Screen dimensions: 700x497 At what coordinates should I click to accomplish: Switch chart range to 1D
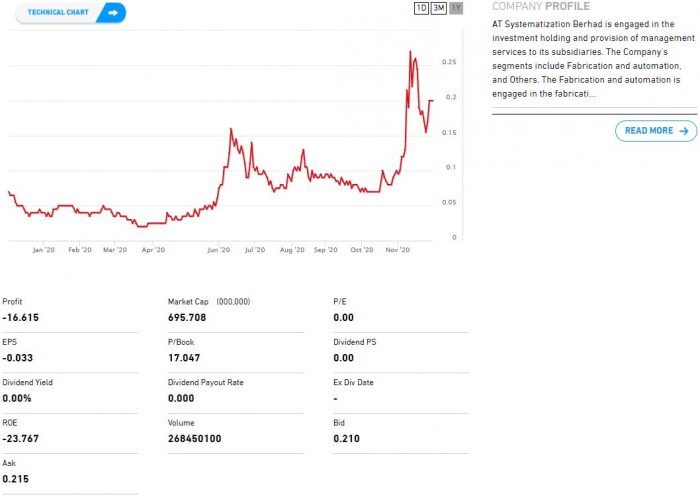point(421,9)
